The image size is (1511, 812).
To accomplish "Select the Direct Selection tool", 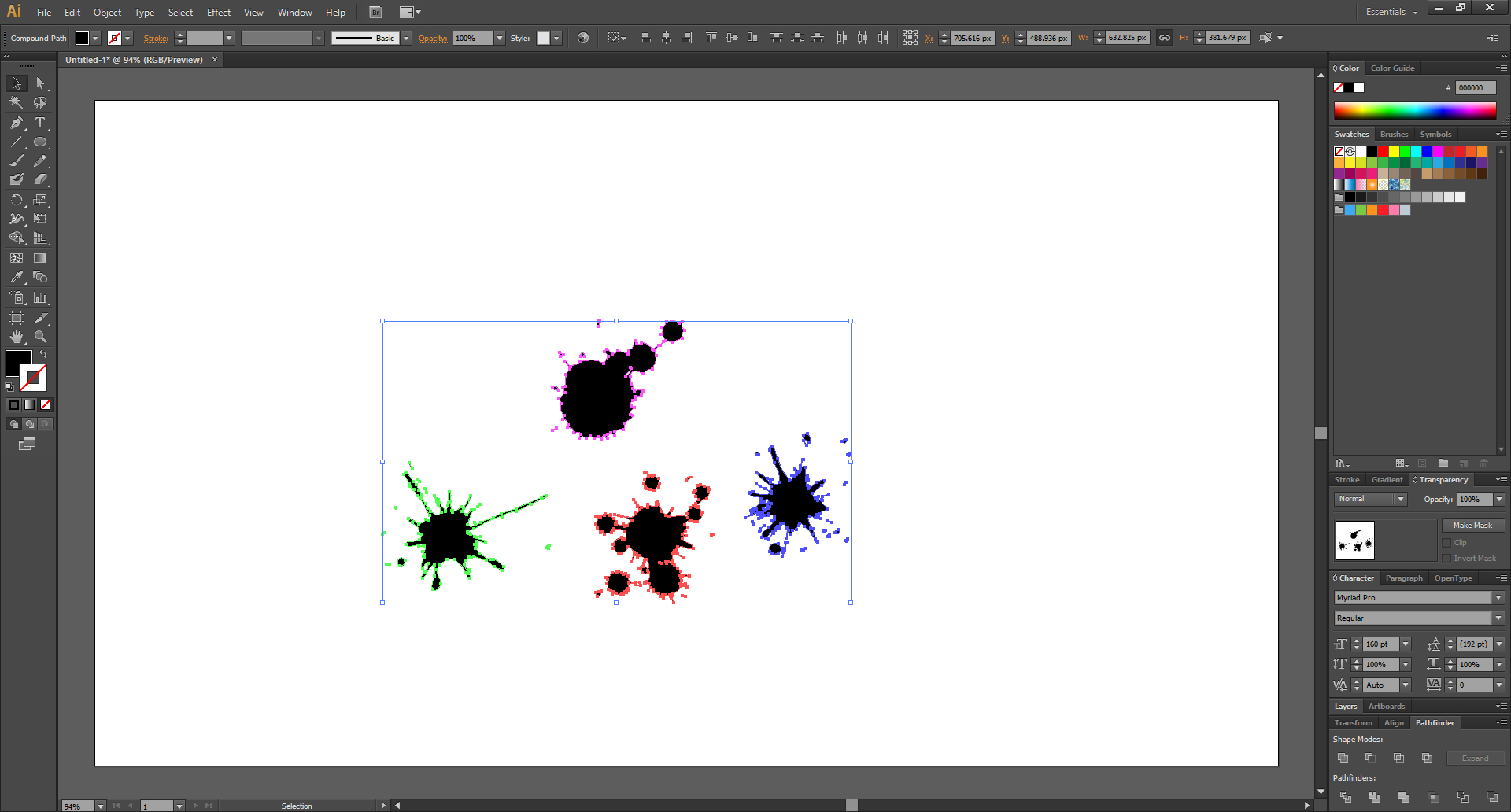I will [x=40, y=83].
